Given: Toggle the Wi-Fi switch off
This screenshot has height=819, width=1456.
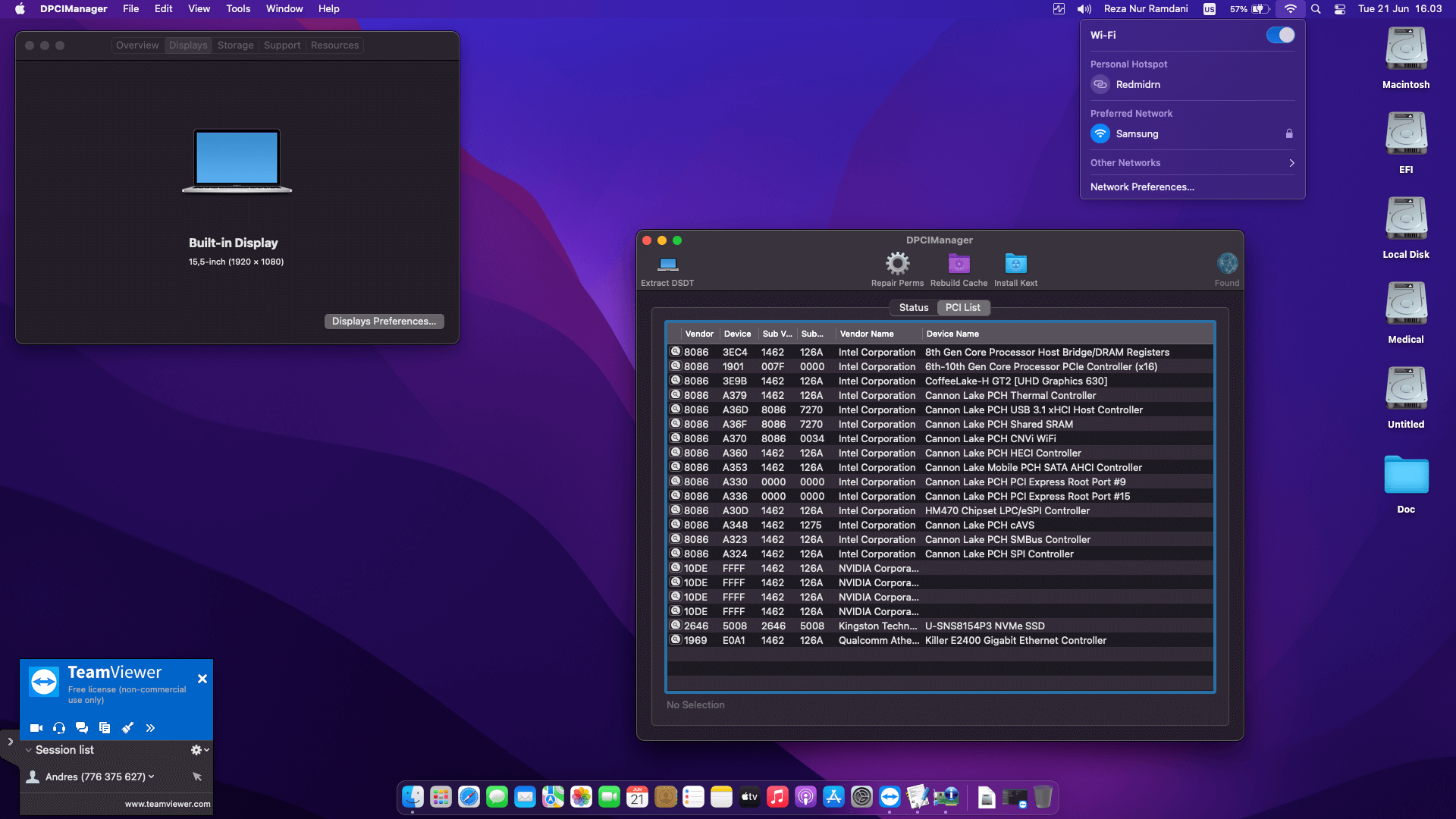Looking at the screenshot, I should coord(1280,35).
